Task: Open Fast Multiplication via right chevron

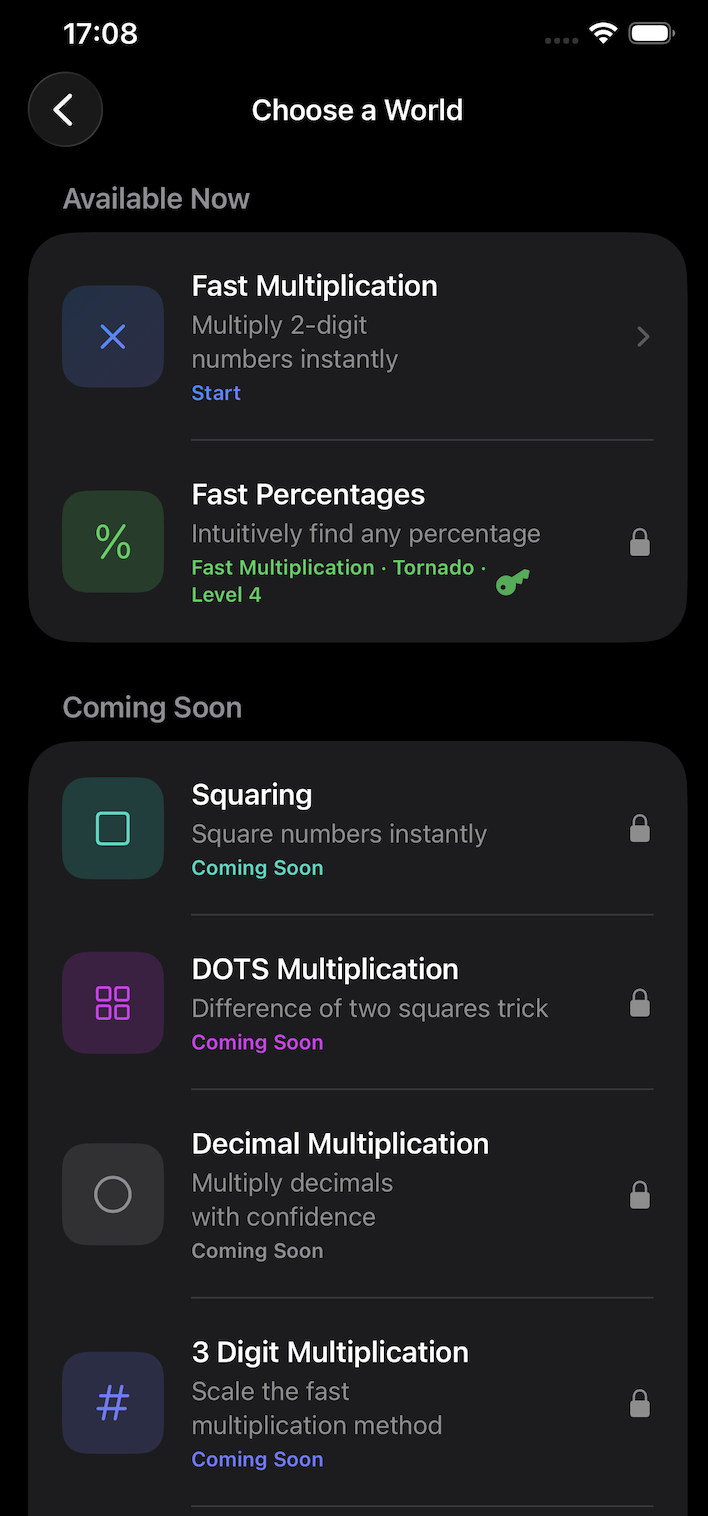Action: pos(643,337)
